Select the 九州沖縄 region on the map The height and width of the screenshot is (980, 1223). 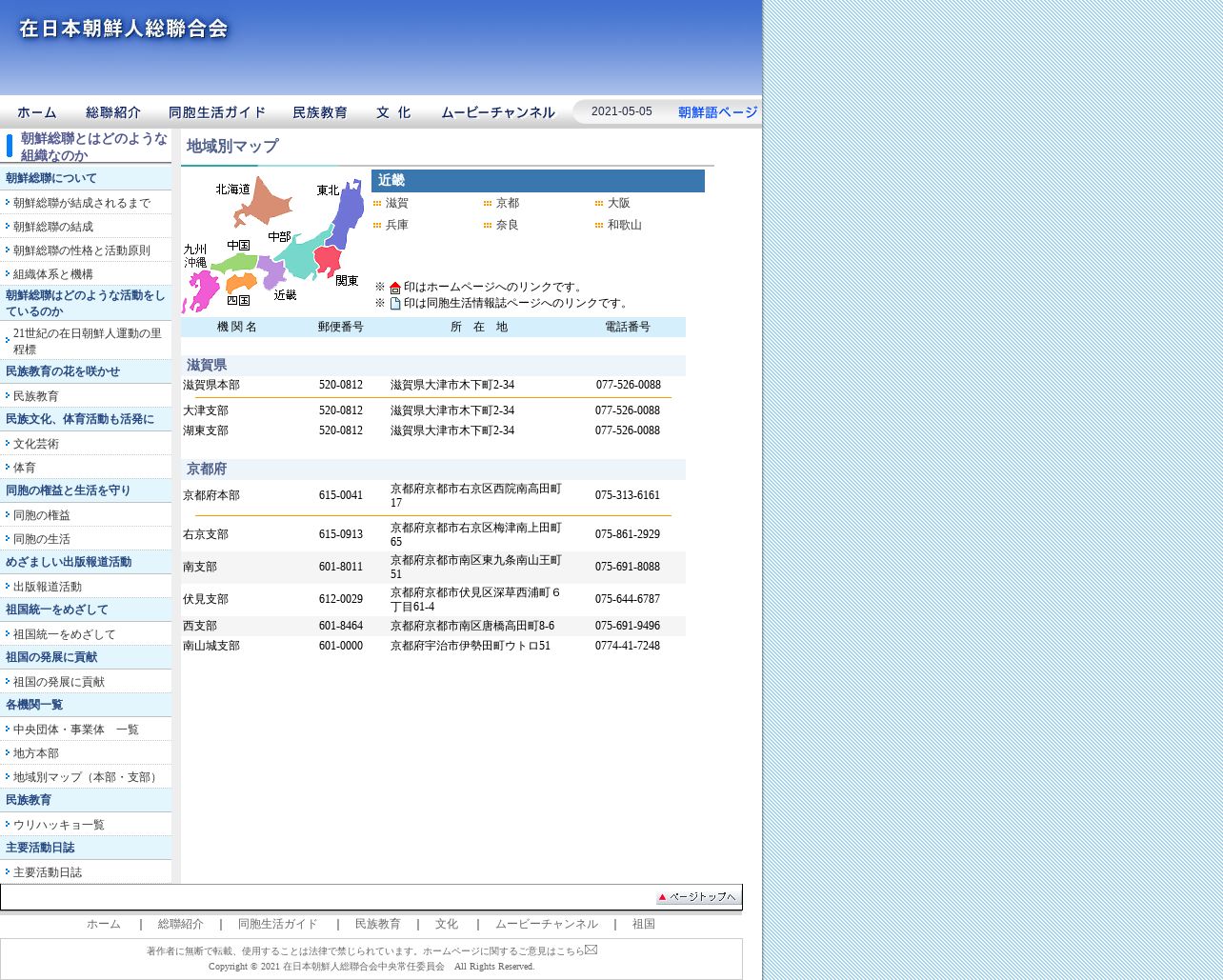[x=202, y=290]
